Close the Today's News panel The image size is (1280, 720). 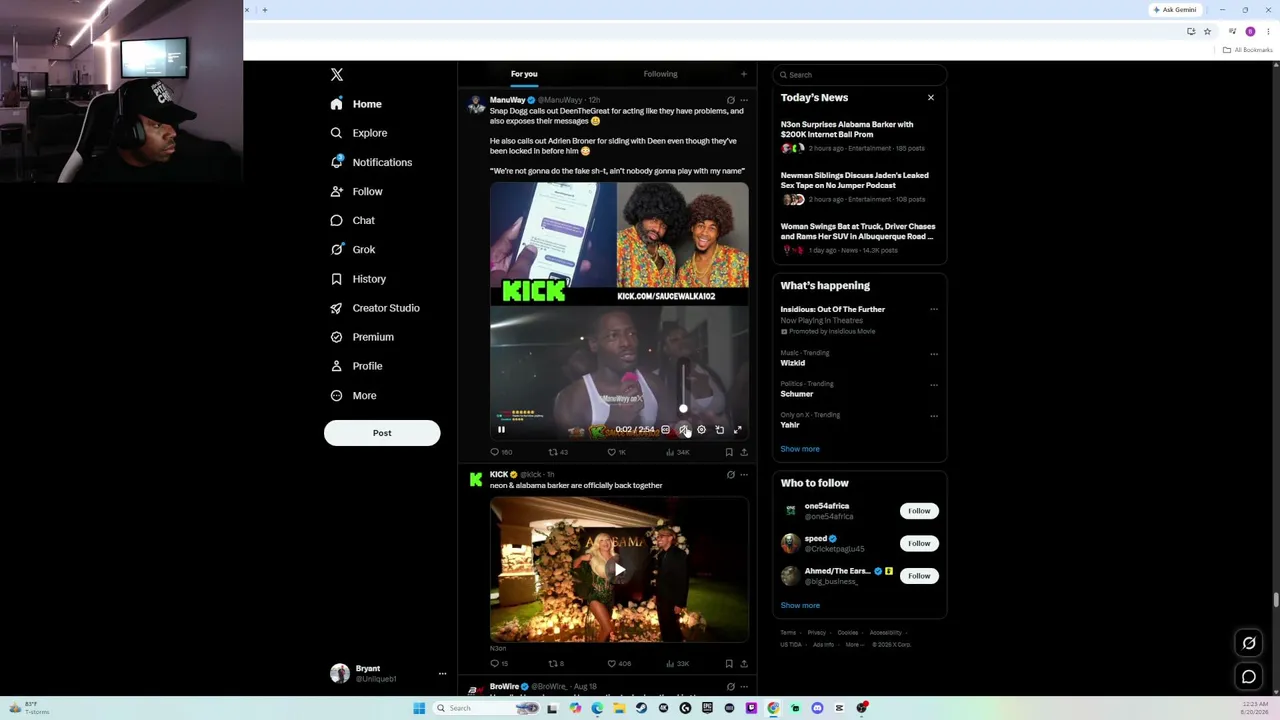click(x=931, y=98)
